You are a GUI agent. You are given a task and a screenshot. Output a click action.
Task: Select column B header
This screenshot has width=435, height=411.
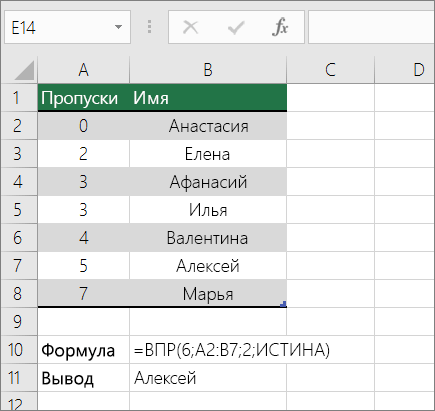(208, 70)
